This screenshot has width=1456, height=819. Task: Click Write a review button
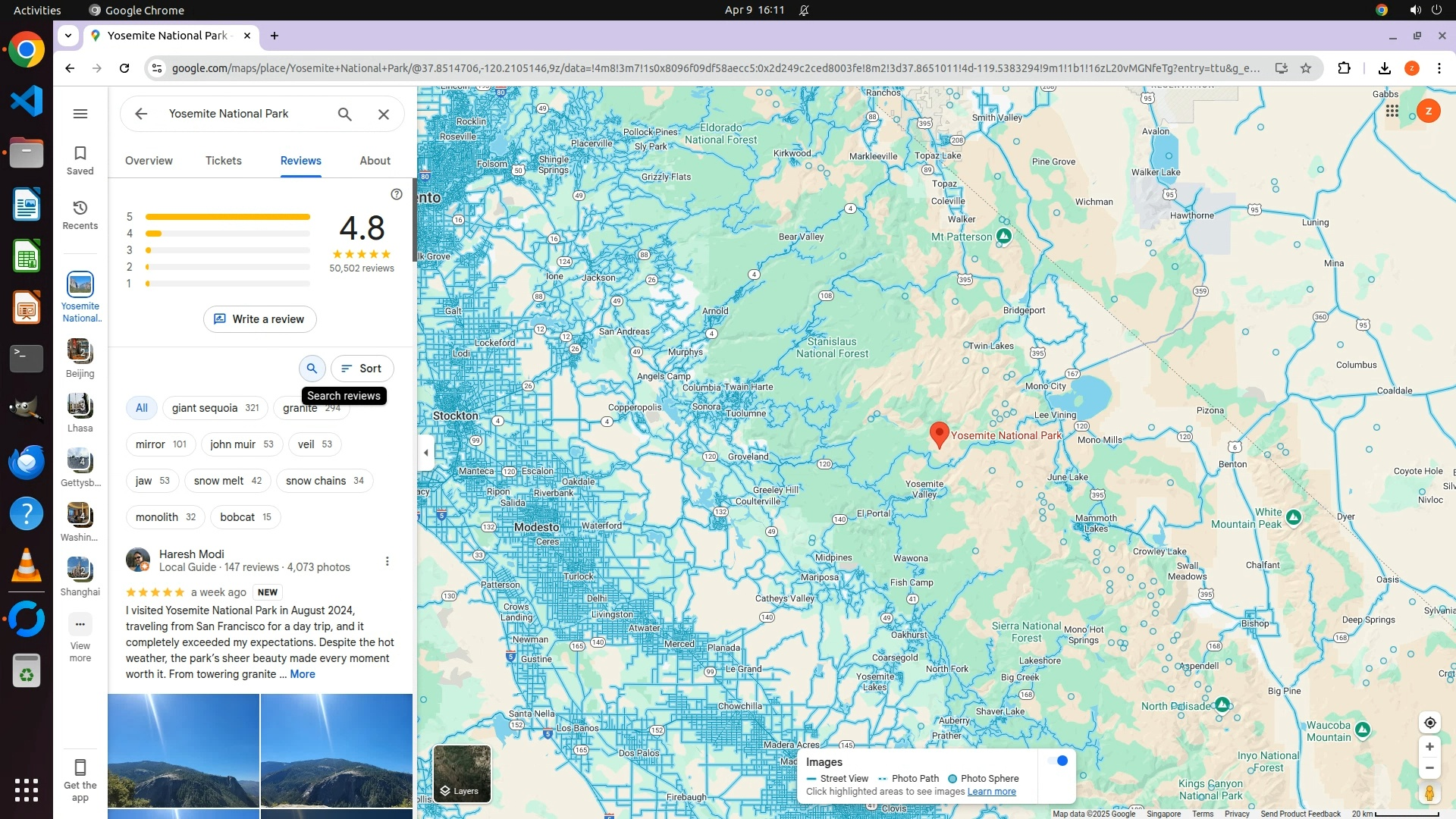259,319
